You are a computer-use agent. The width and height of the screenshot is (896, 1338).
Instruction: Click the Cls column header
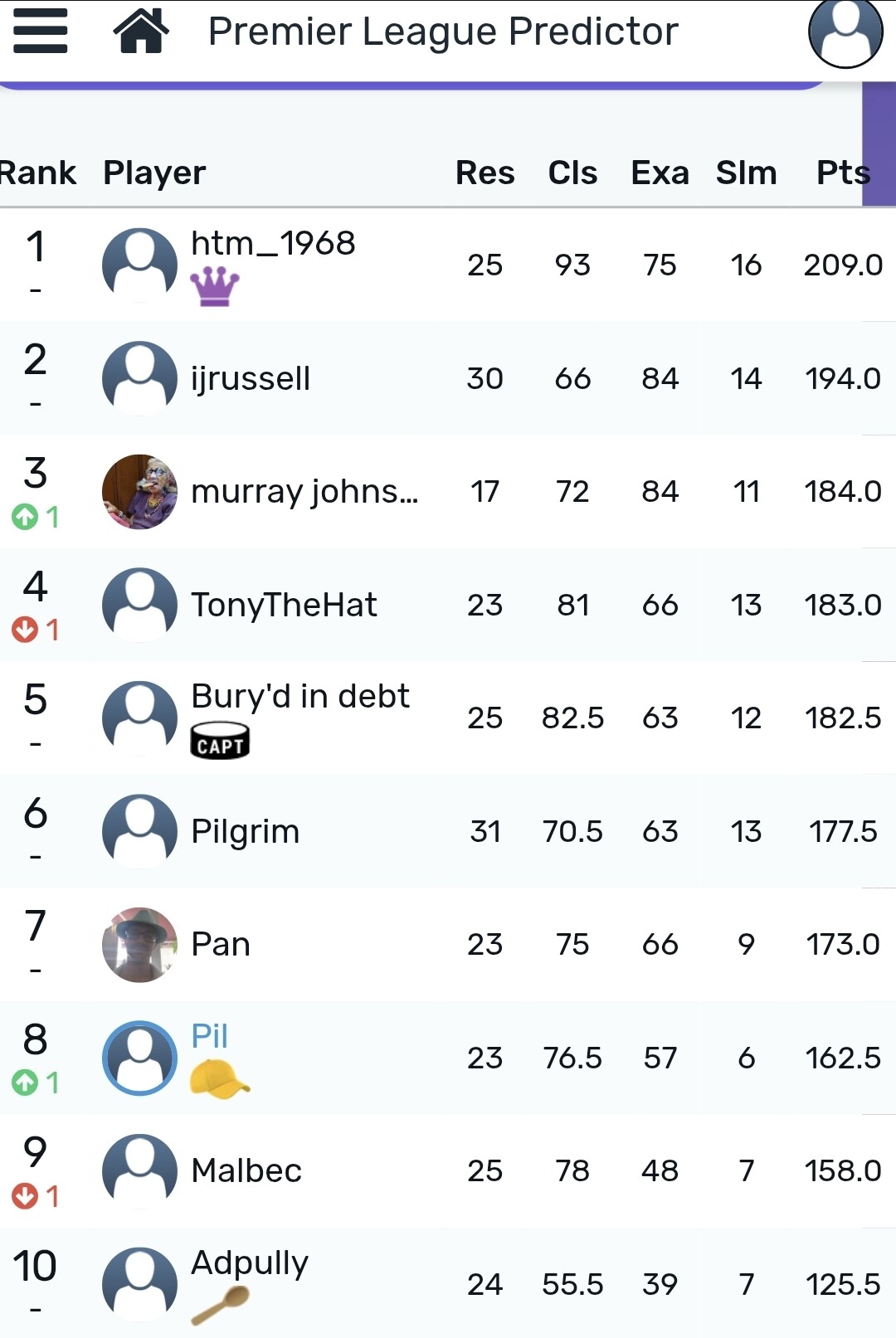point(572,173)
